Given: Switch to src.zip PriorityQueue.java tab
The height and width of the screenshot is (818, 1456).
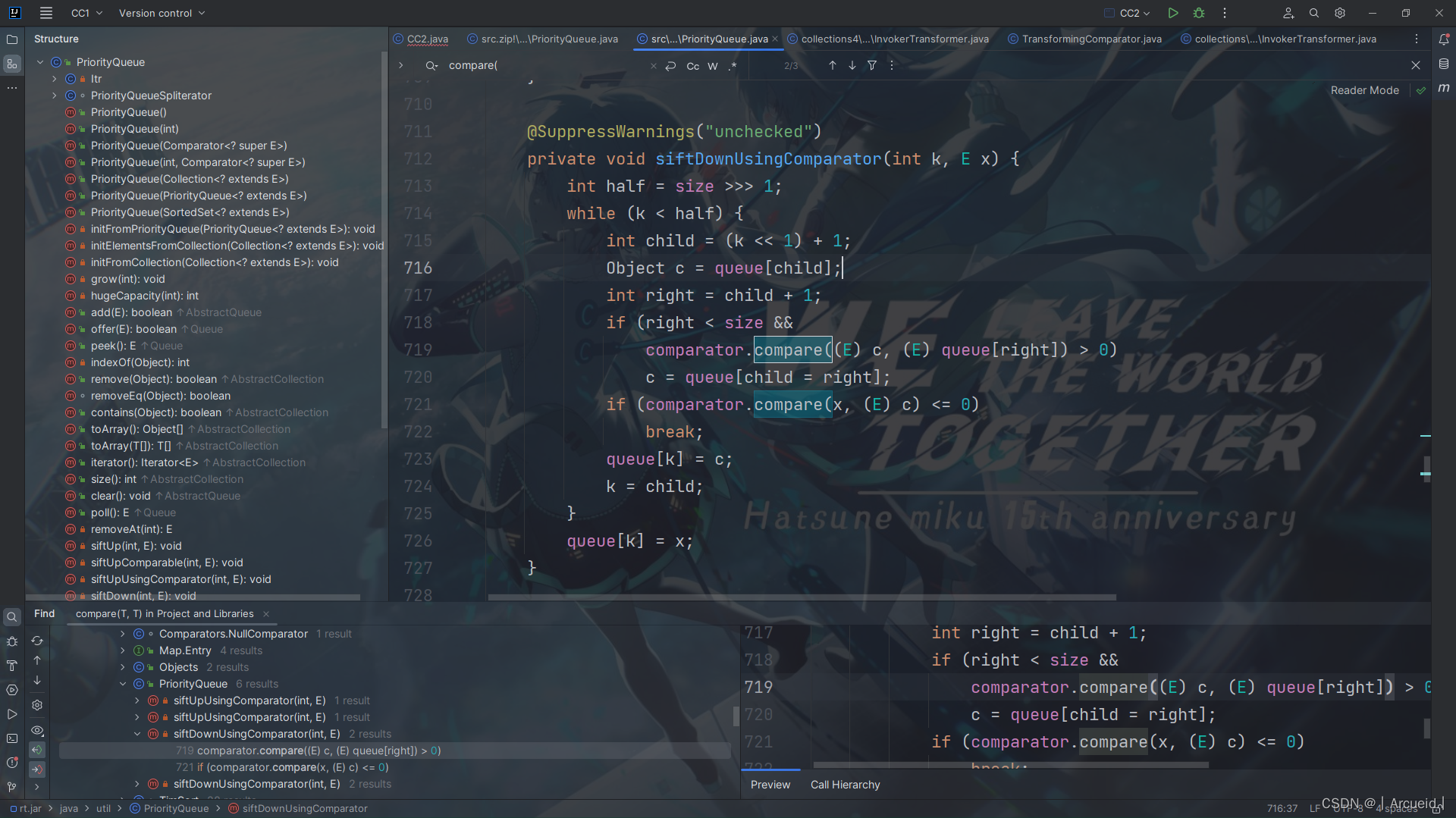Looking at the screenshot, I should [542, 39].
